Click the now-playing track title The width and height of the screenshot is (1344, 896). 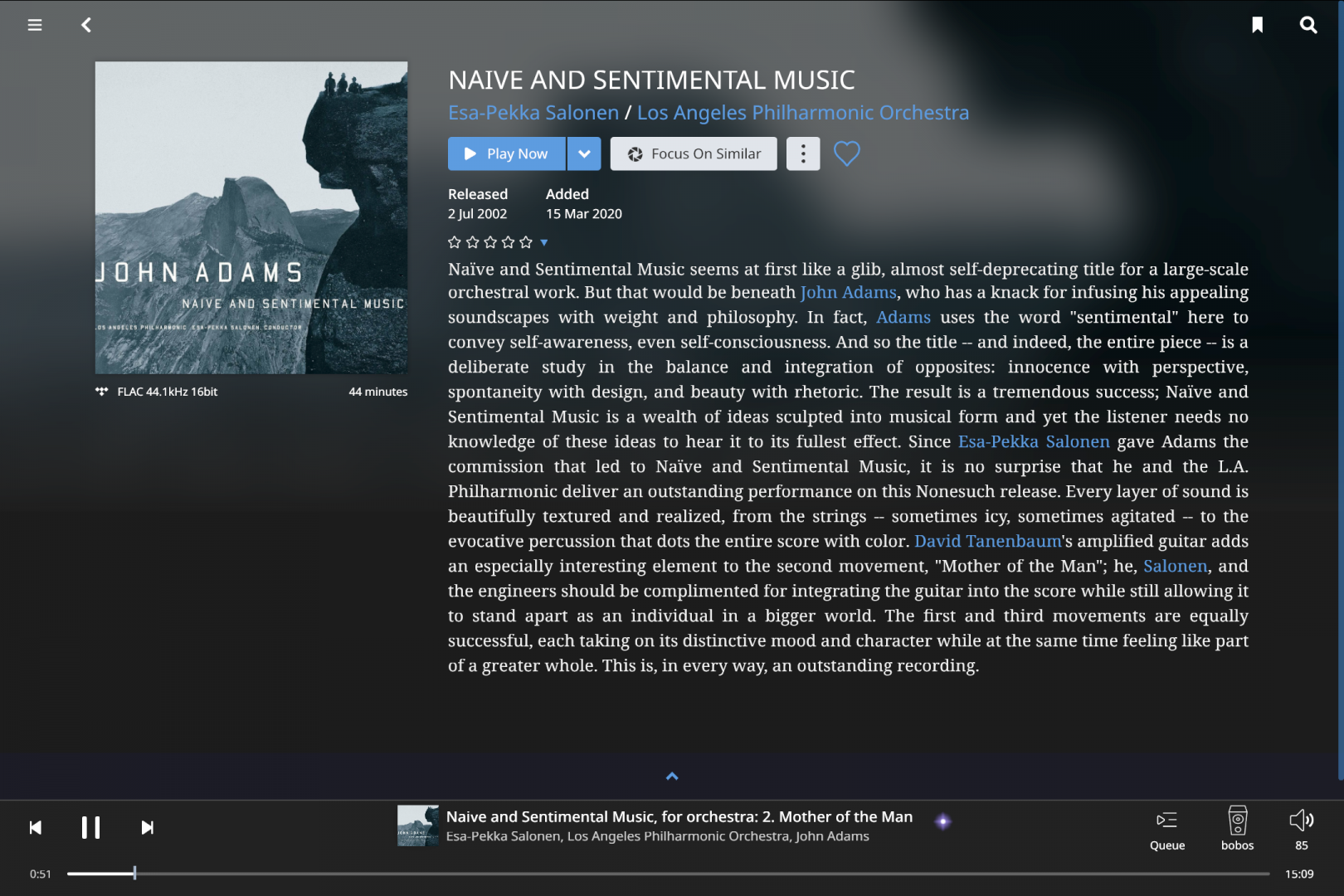coord(679,816)
